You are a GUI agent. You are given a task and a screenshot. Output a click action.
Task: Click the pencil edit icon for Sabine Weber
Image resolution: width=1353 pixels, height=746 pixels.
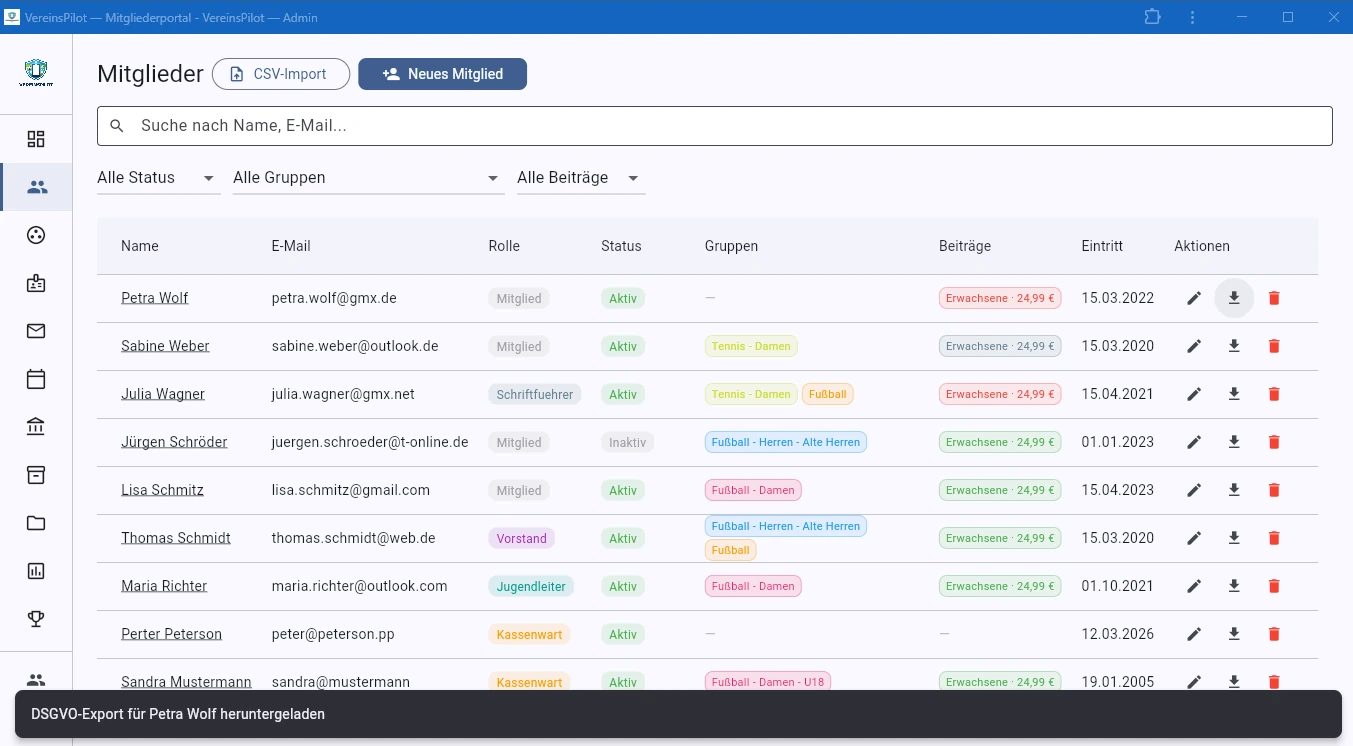(1194, 346)
